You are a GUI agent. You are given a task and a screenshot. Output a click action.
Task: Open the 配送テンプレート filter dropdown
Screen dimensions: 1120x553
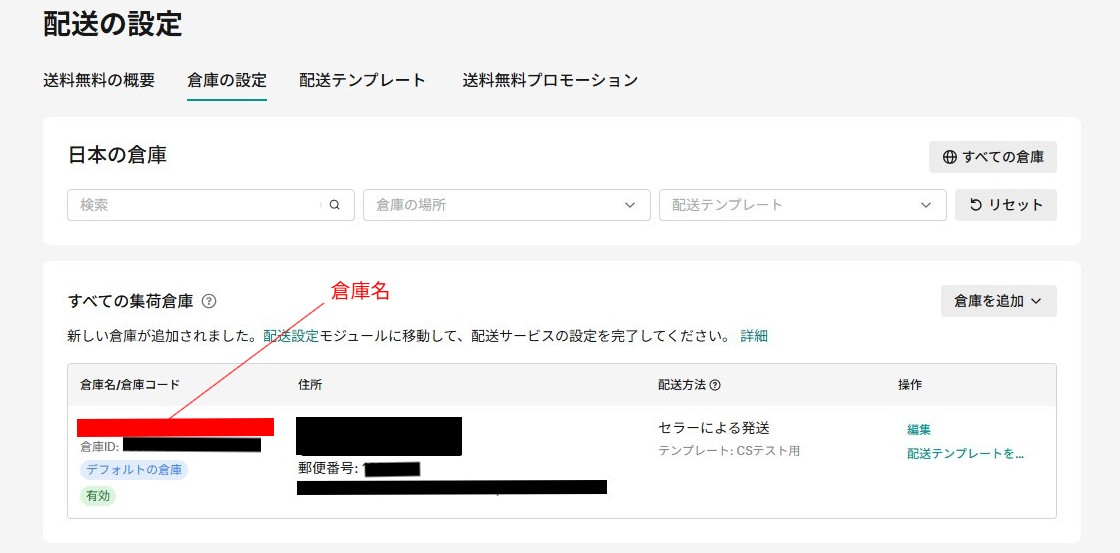tap(802, 205)
